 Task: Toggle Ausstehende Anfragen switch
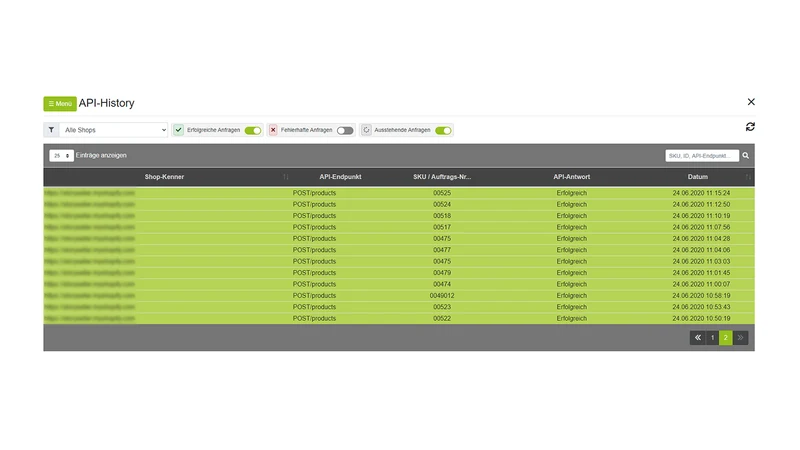[x=443, y=131]
